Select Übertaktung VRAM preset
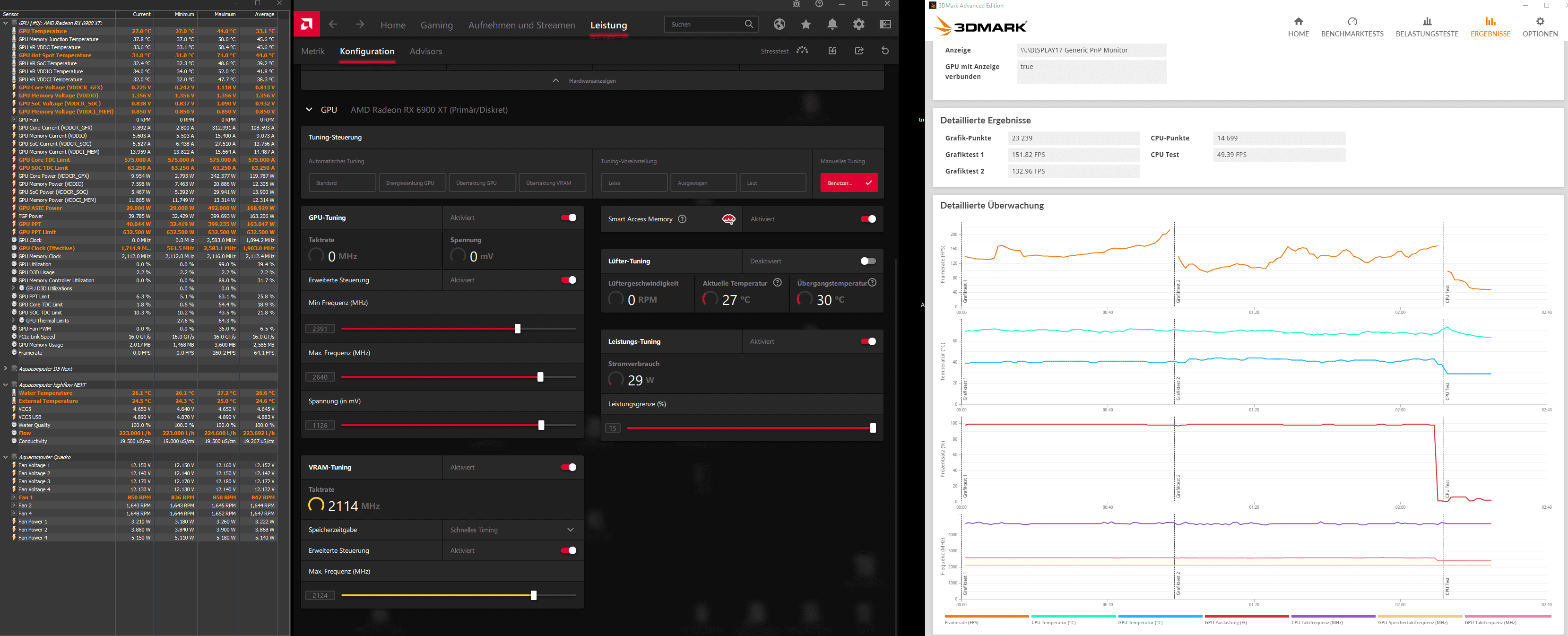1568x636 pixels. click(x=552, y=183)
